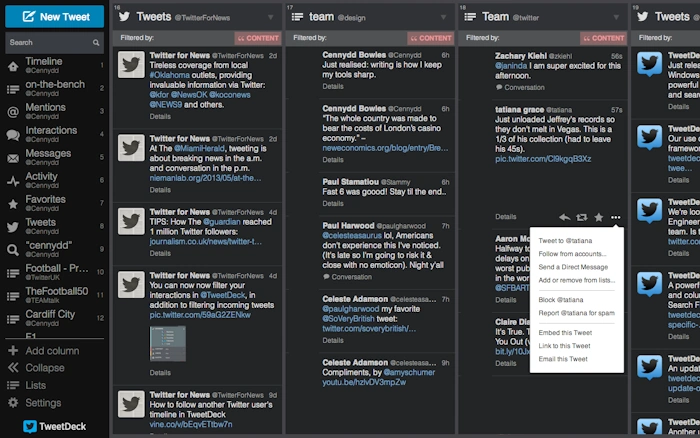The width and height of the screenshot is (700, 438).
Task: Expand Team @twitter column options
Action: 616,17
